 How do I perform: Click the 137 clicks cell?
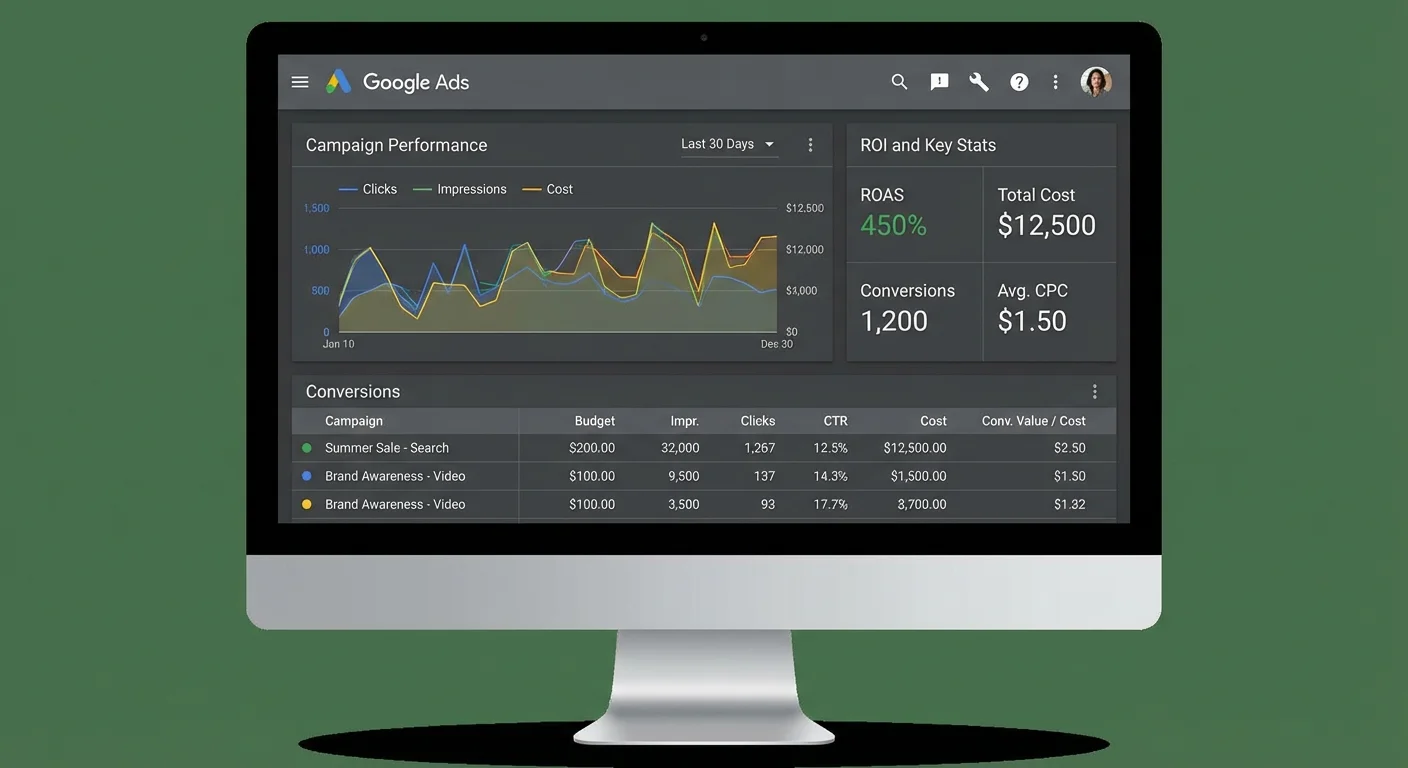pos(765,476)
